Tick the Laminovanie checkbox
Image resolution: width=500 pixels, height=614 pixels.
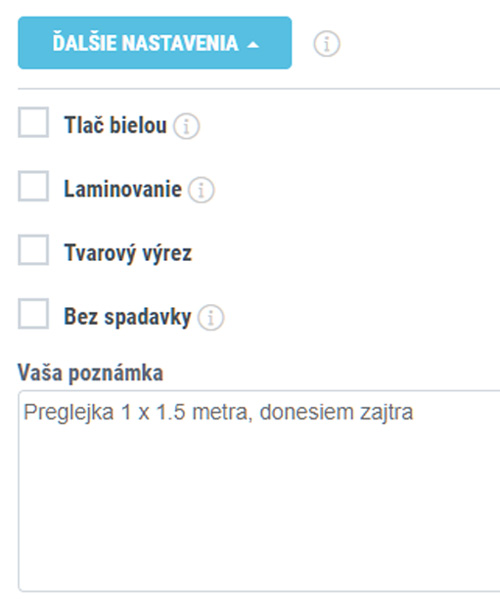(33, 186)
